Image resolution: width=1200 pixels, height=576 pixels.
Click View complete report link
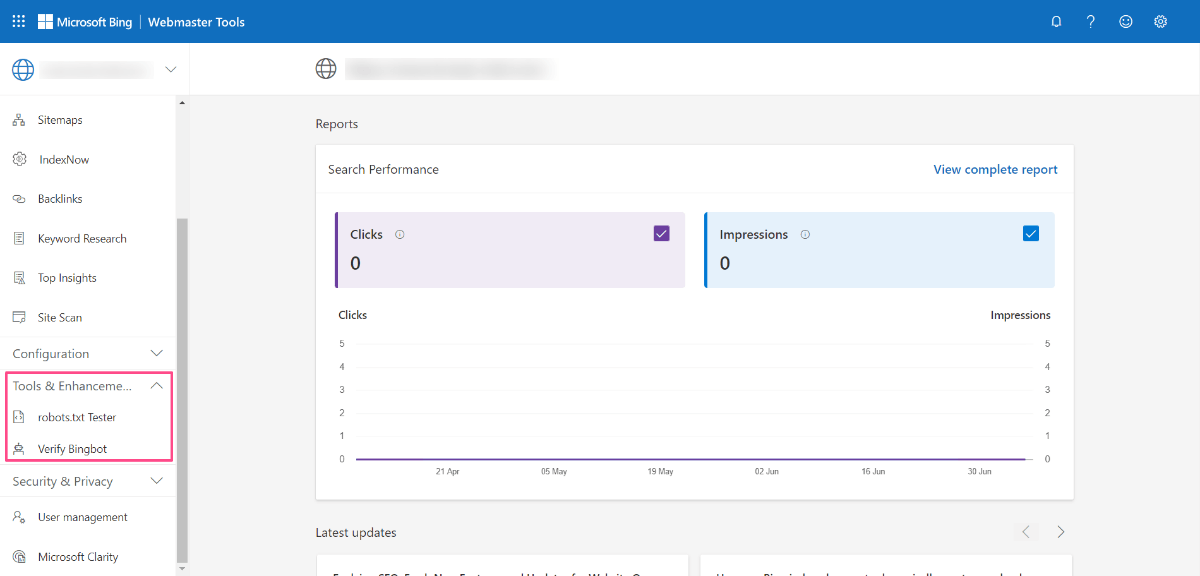coord(995,170)
